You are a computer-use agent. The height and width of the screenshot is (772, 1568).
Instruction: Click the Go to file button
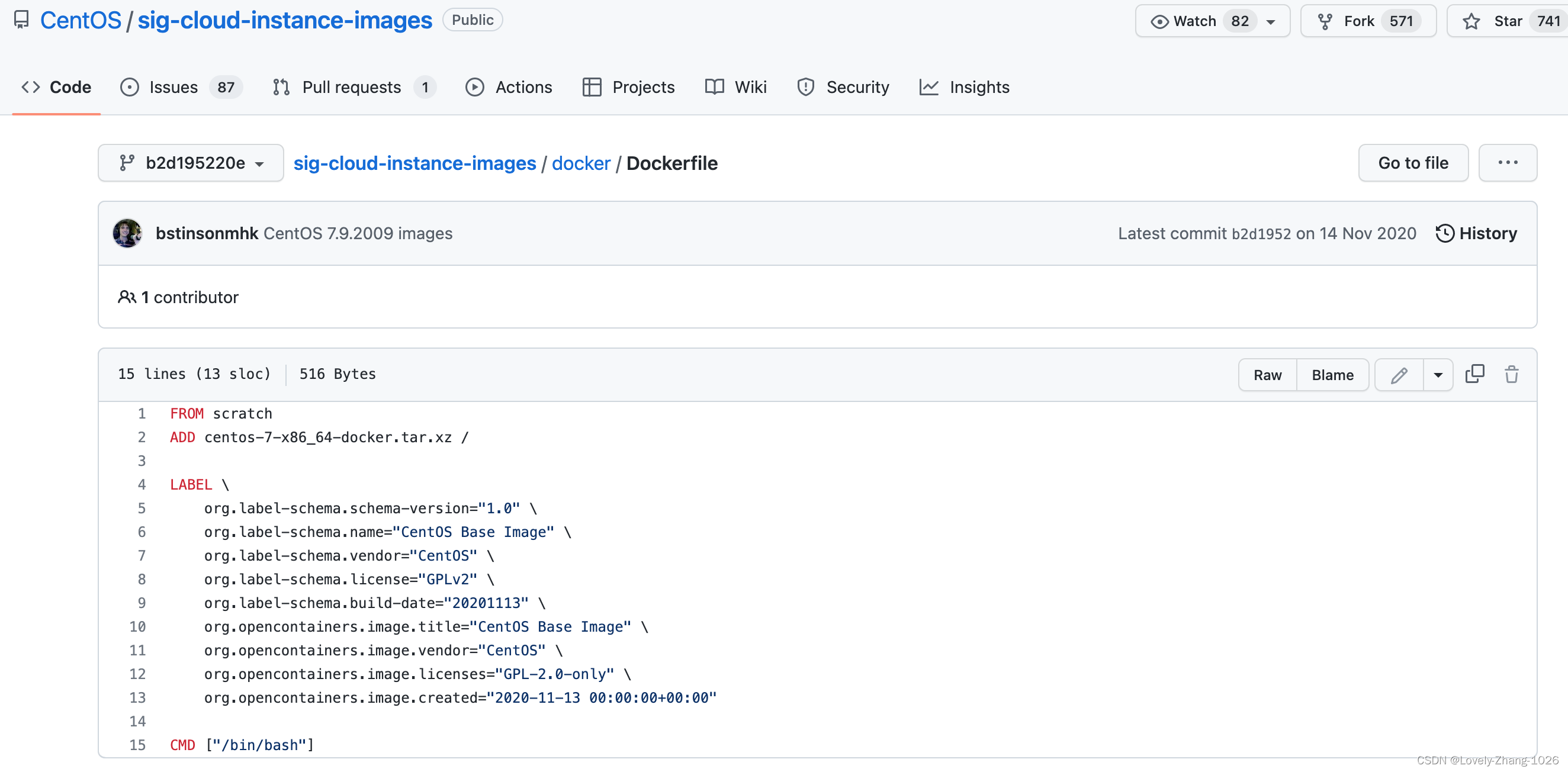coord(1413,162)
